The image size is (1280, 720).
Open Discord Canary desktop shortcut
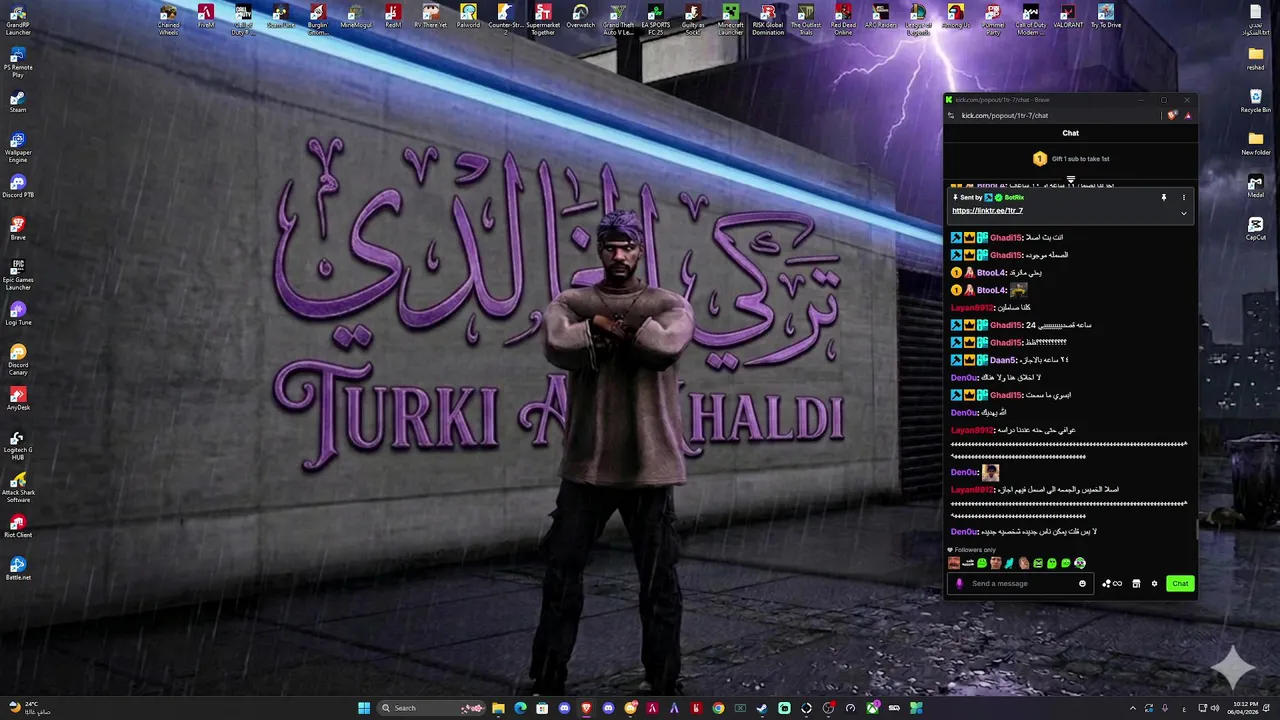coord(18,359)
